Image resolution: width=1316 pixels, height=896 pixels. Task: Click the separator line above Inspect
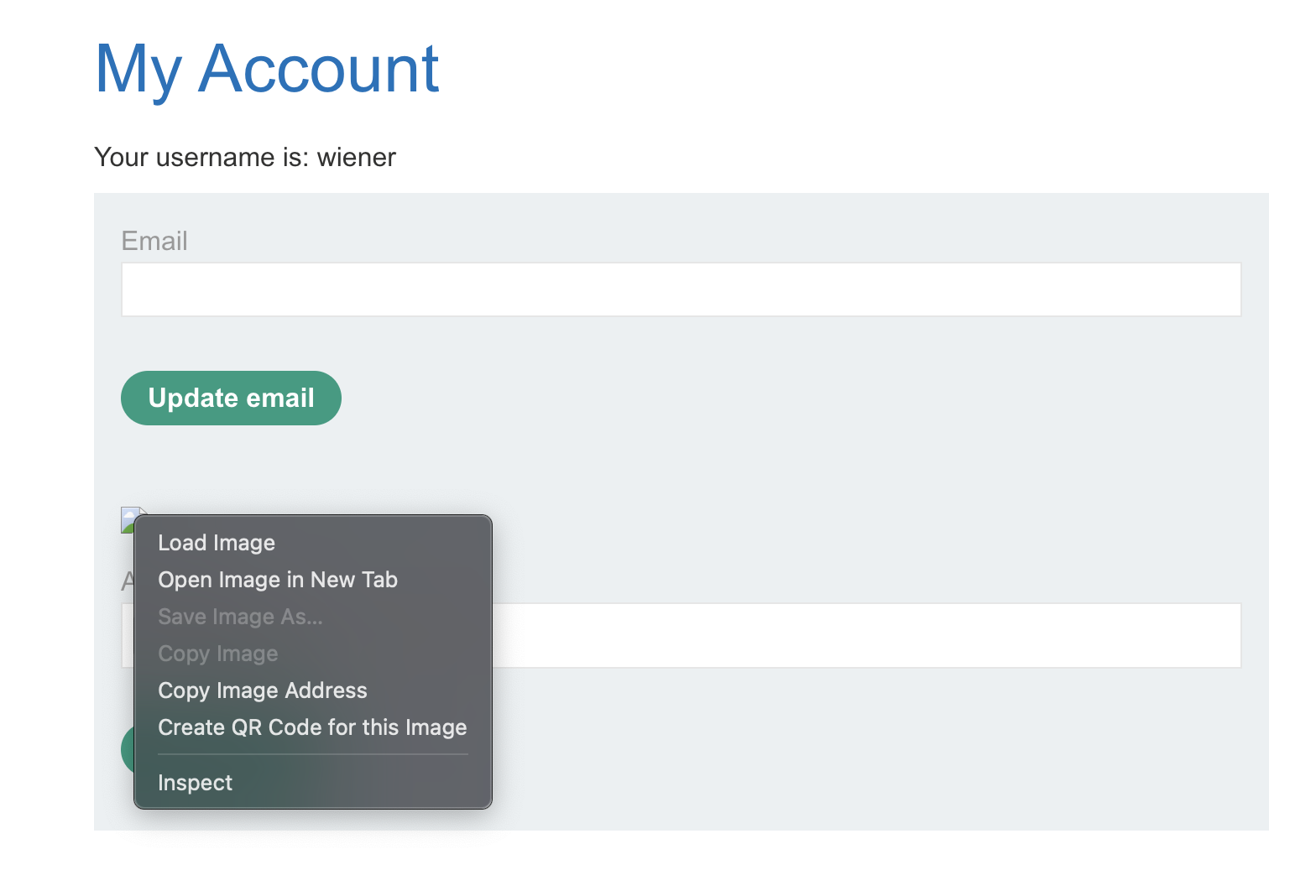(312, 754)
